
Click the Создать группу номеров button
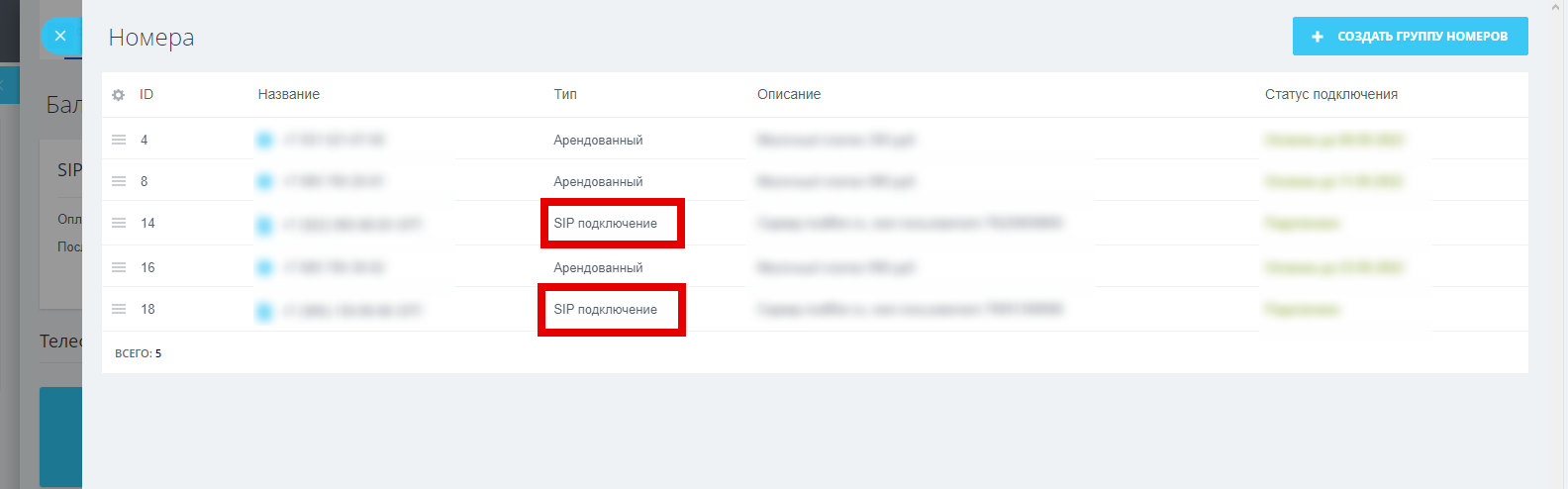point(1410,37)
